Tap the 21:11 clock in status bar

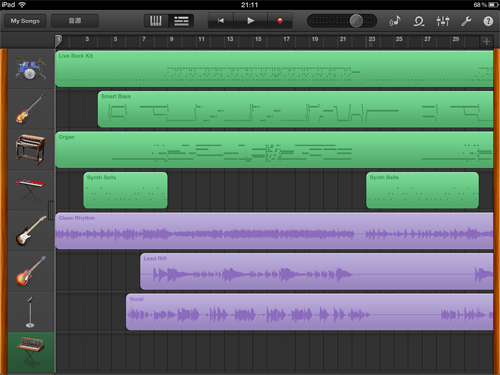pyautogui.click(x=249, y=5)
